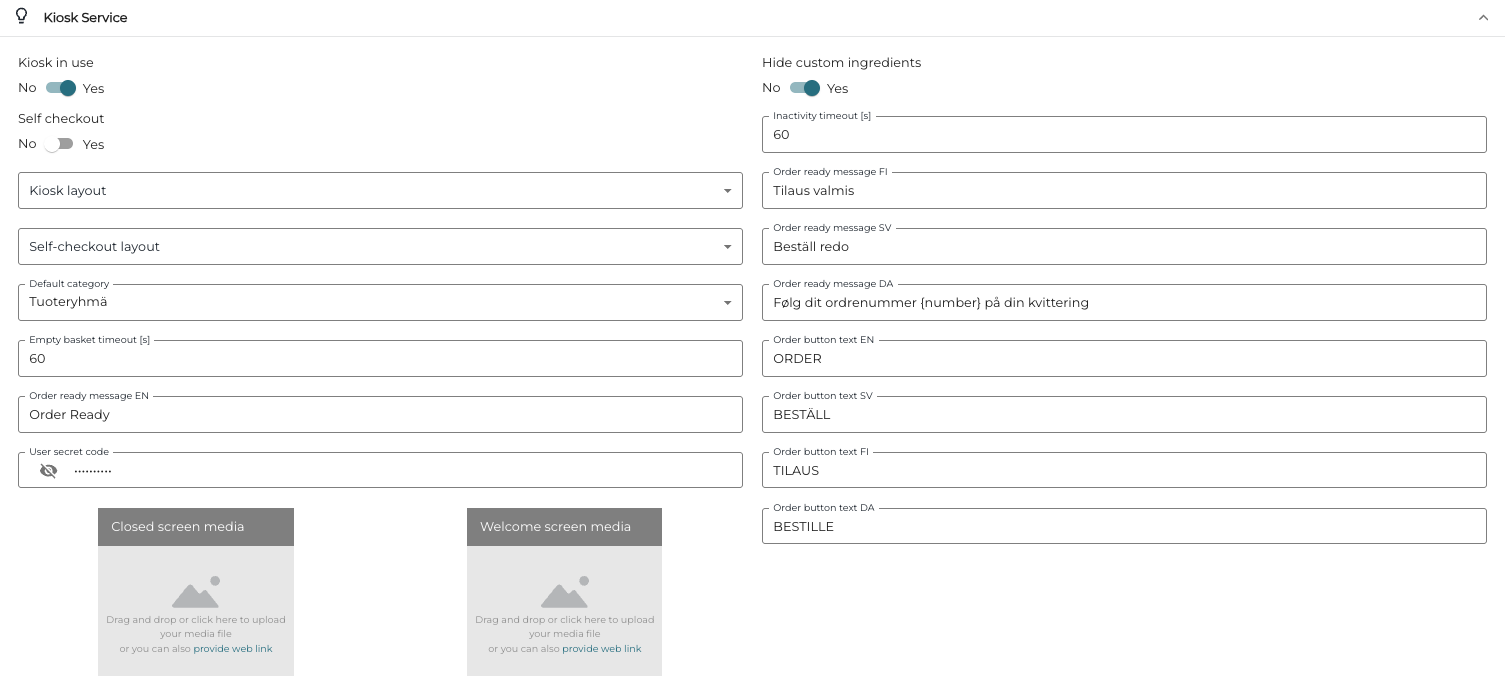Click the image placeholder in Welcome screen media
This screenshot has width=1505, height=696.
point(565,592)
